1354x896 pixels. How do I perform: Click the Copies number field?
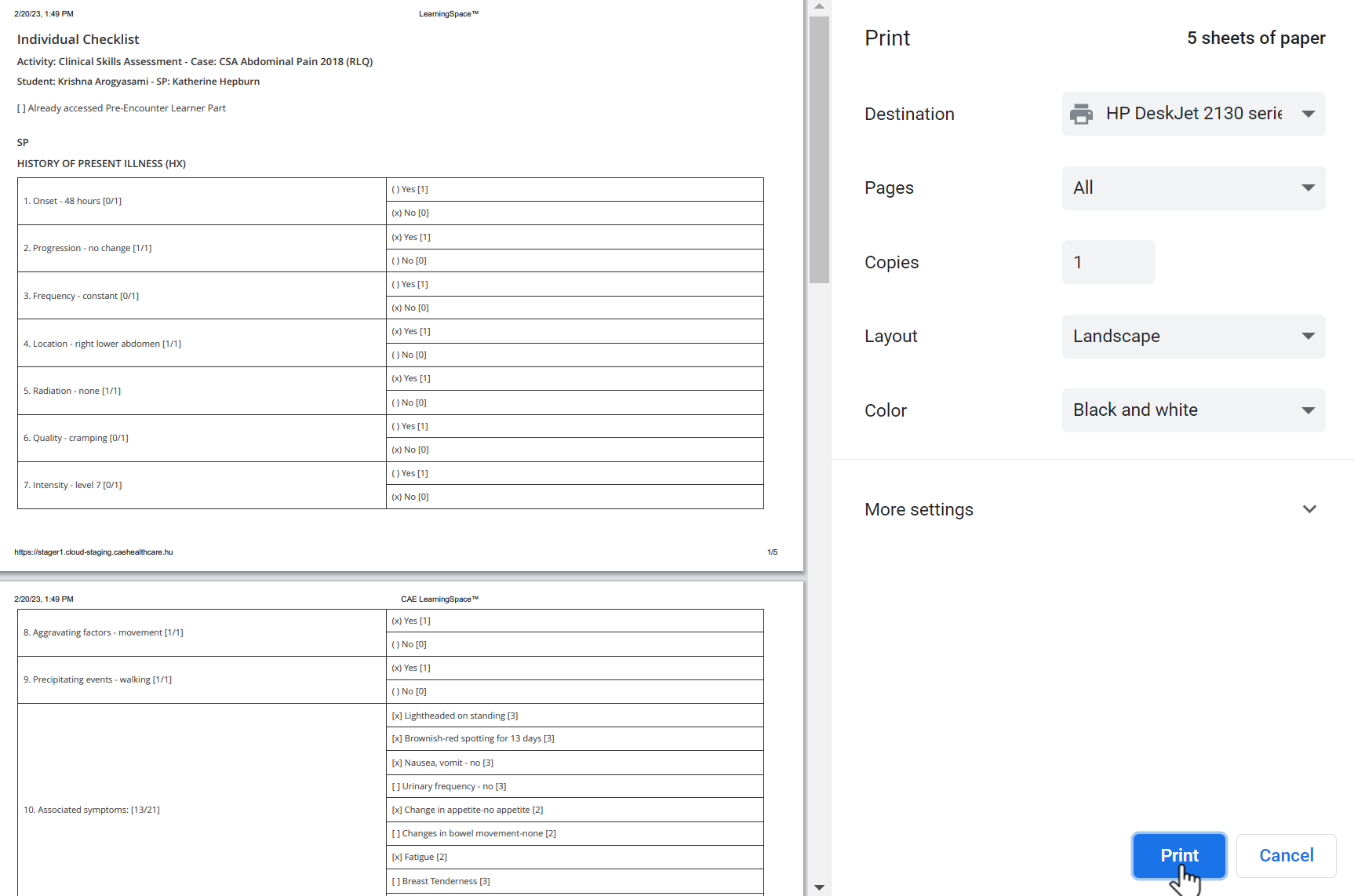[1108, 262]
